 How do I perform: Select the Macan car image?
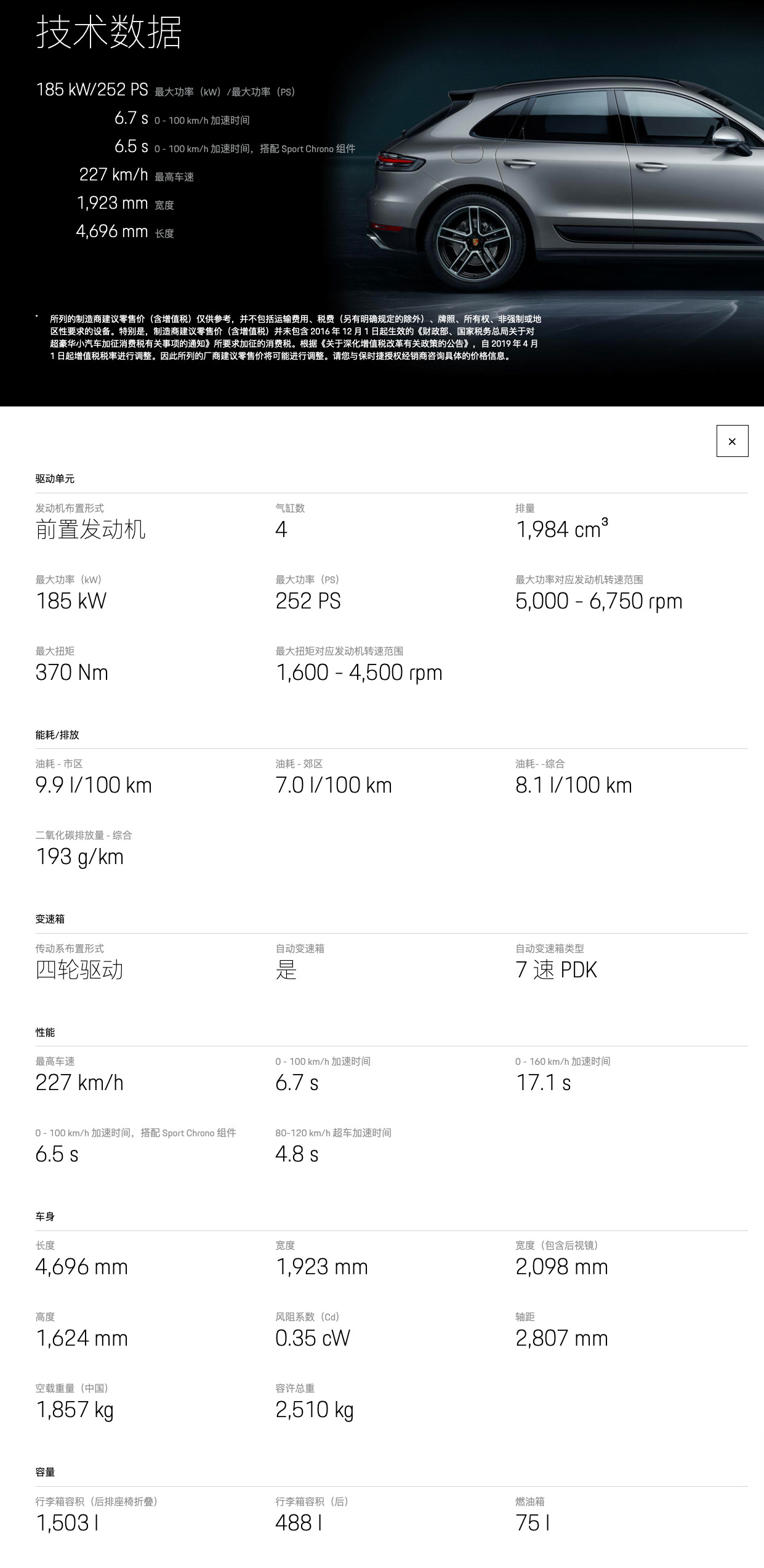tap(554, 185)
